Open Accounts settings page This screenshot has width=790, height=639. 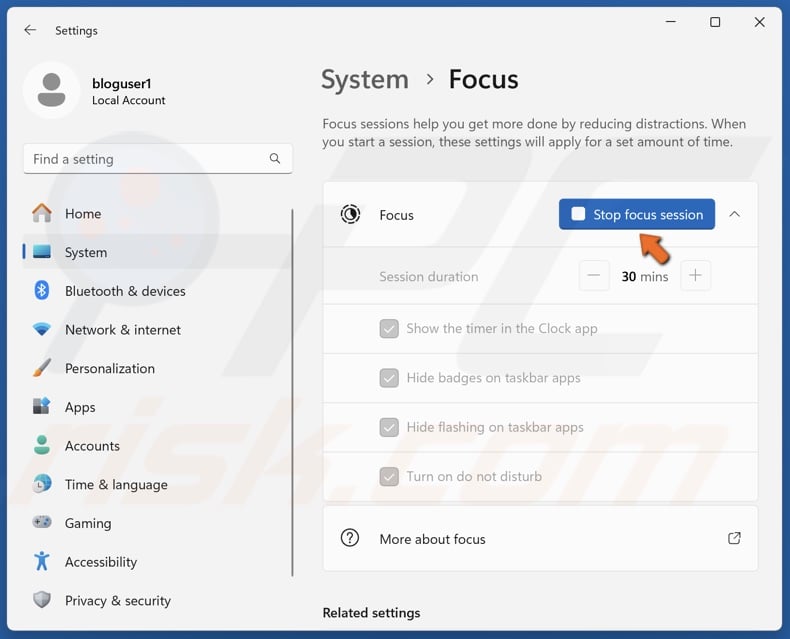(x=157, y=445)
